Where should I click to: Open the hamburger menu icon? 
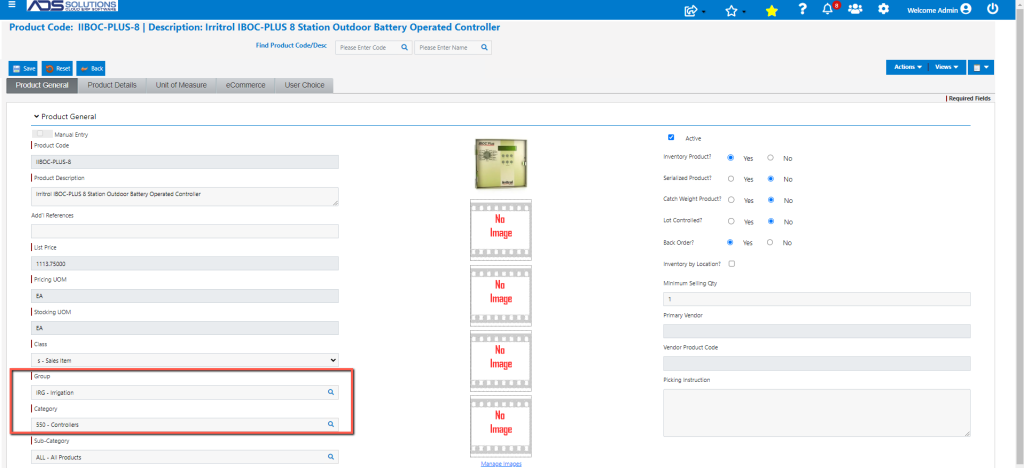tap(12, 5)
